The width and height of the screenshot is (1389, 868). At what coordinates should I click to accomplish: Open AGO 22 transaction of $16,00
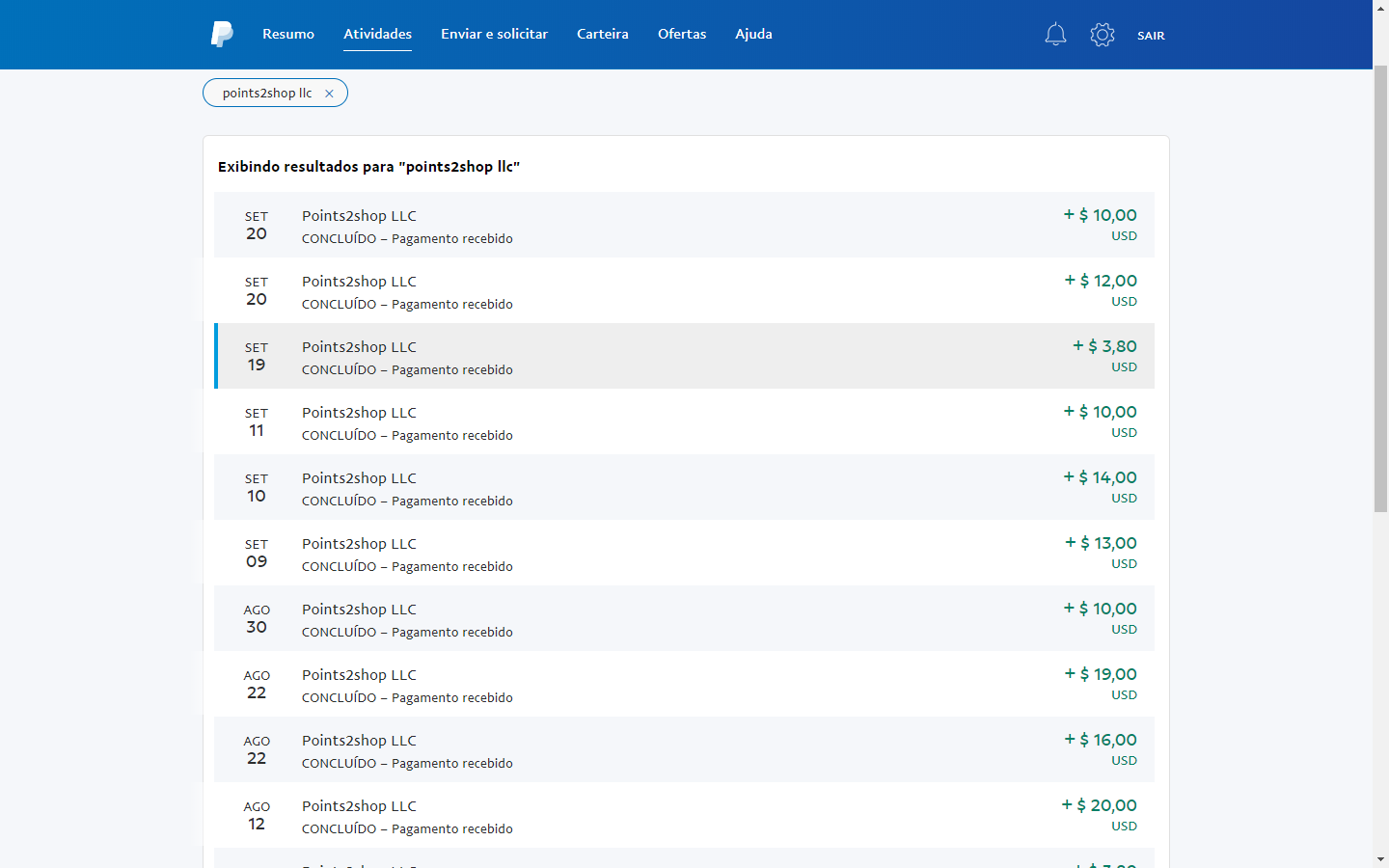[684, 749]
